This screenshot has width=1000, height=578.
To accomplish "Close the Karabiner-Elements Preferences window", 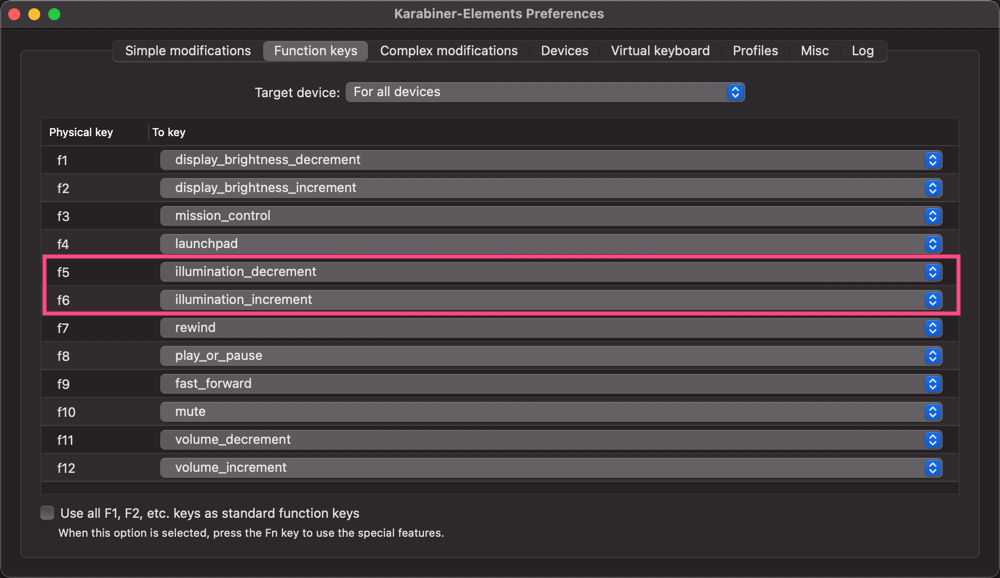I will coord(14,14).
